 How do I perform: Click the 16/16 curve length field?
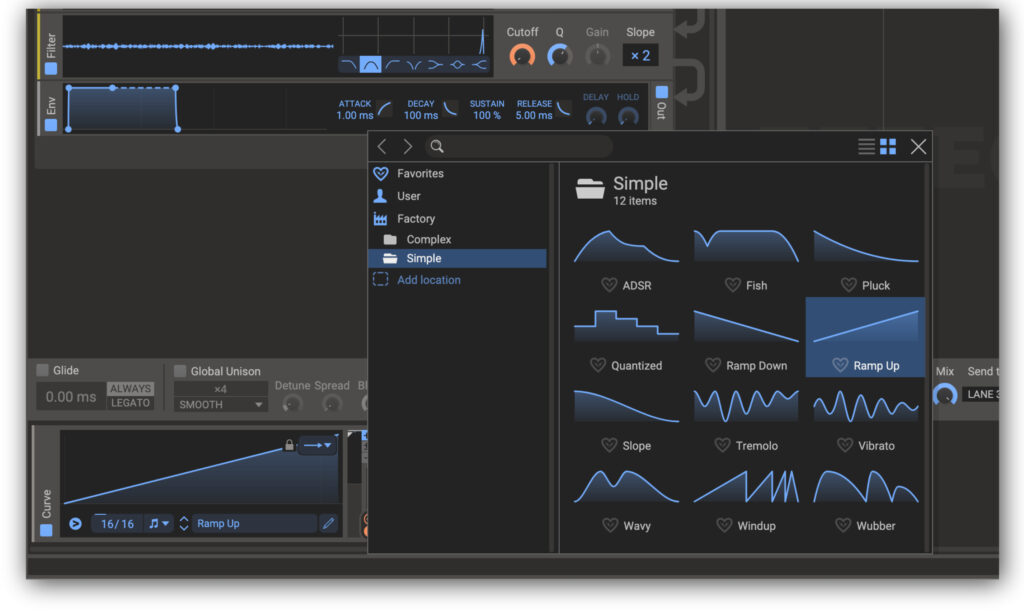pos(118,524)
